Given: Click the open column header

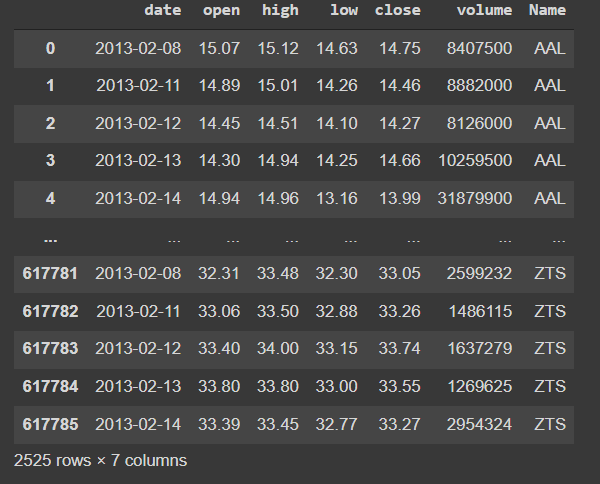Looking at the screenshot, I should (221, 10).
